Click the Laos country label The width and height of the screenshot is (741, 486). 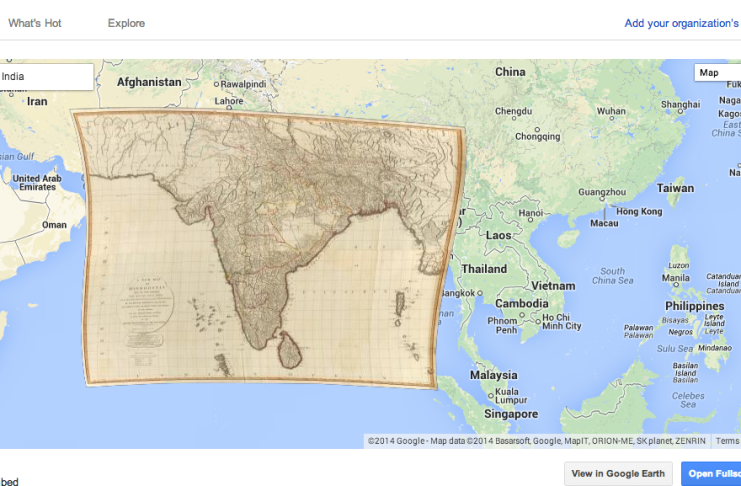click(x=499, y=235)
